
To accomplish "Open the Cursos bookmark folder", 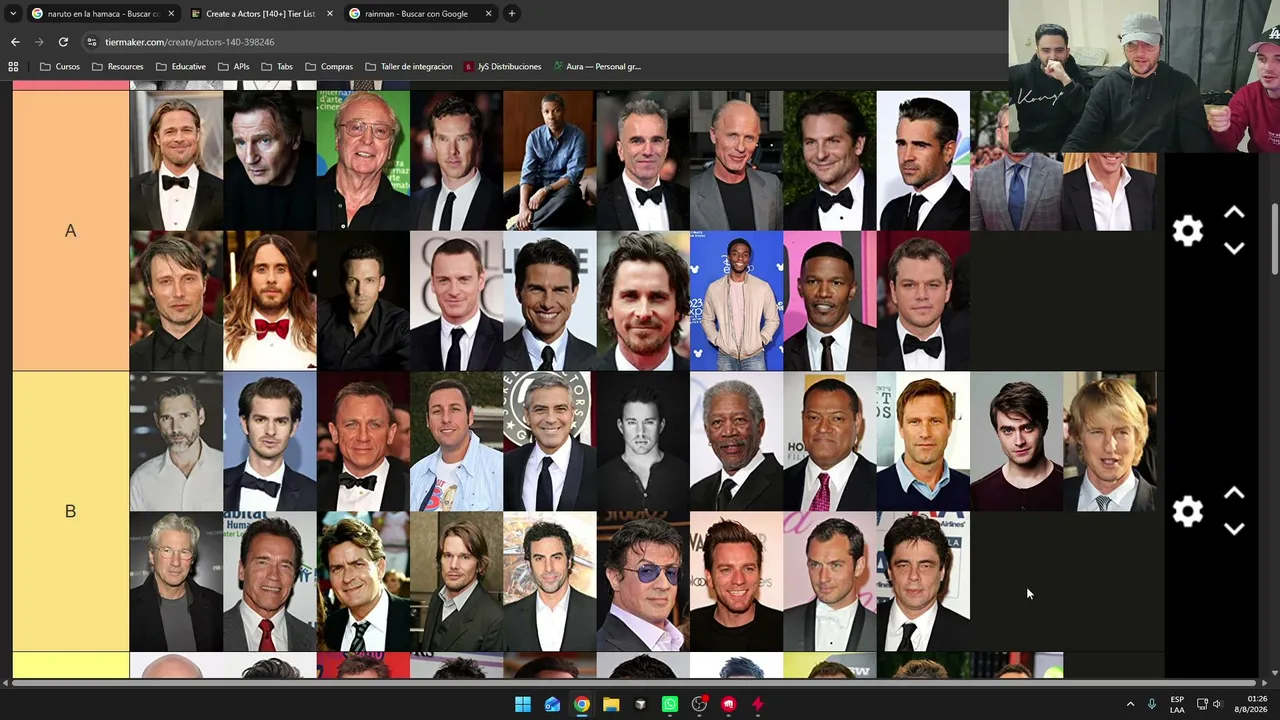I will (59, 67).
